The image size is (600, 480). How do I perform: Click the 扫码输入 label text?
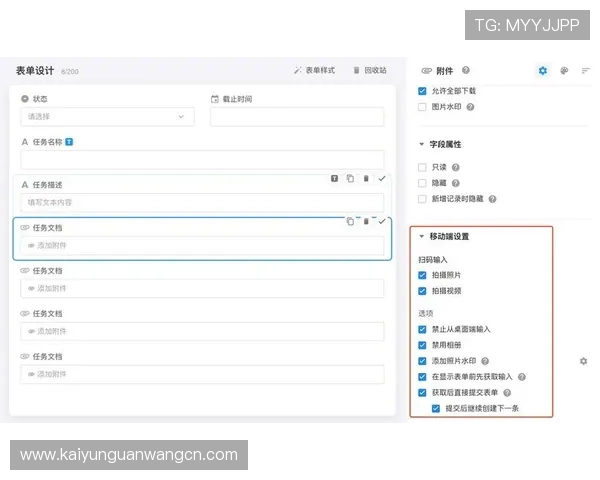pos(432,260)
